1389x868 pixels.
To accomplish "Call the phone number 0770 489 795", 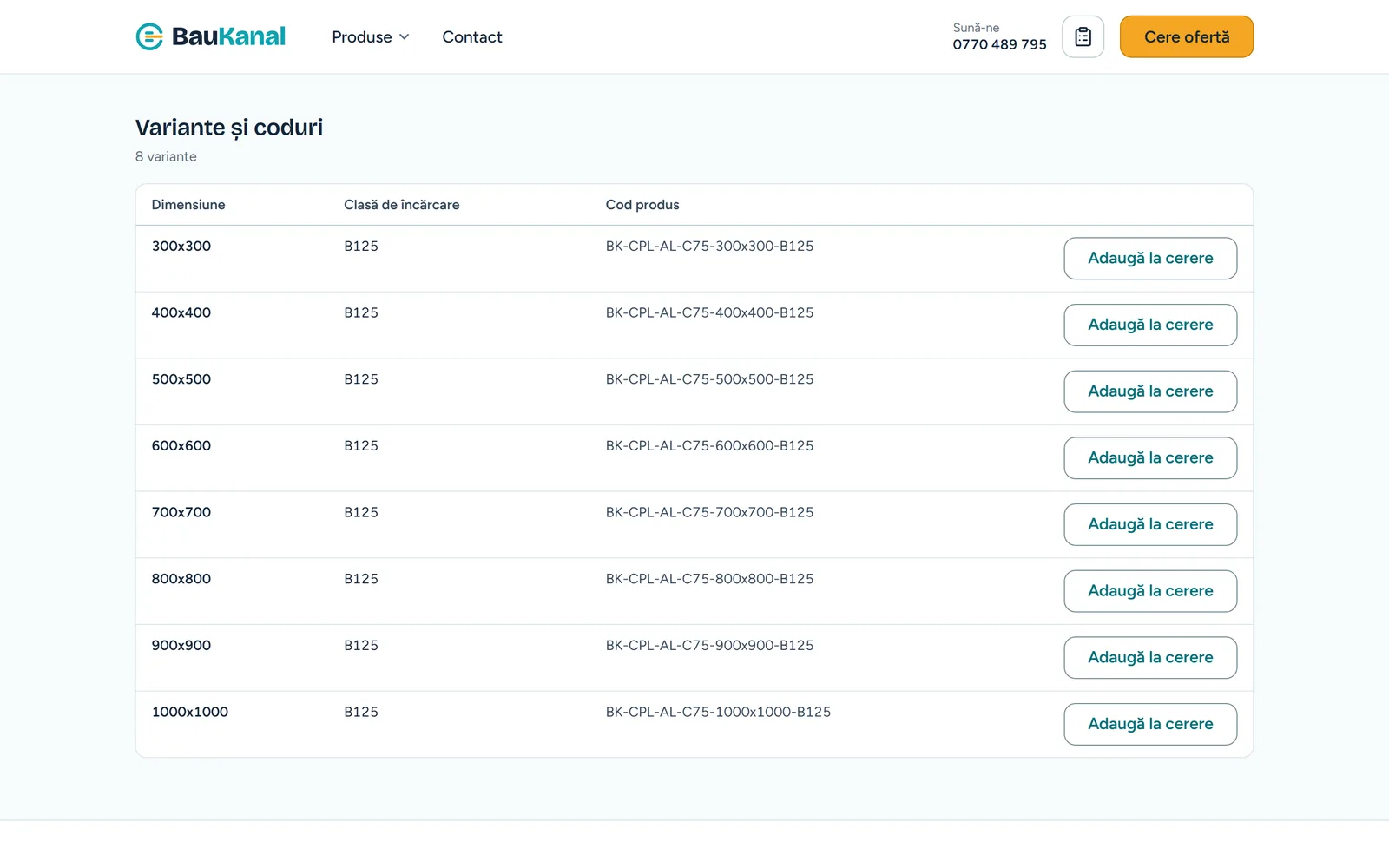I will pyautogui.click(x=999, y=44).
